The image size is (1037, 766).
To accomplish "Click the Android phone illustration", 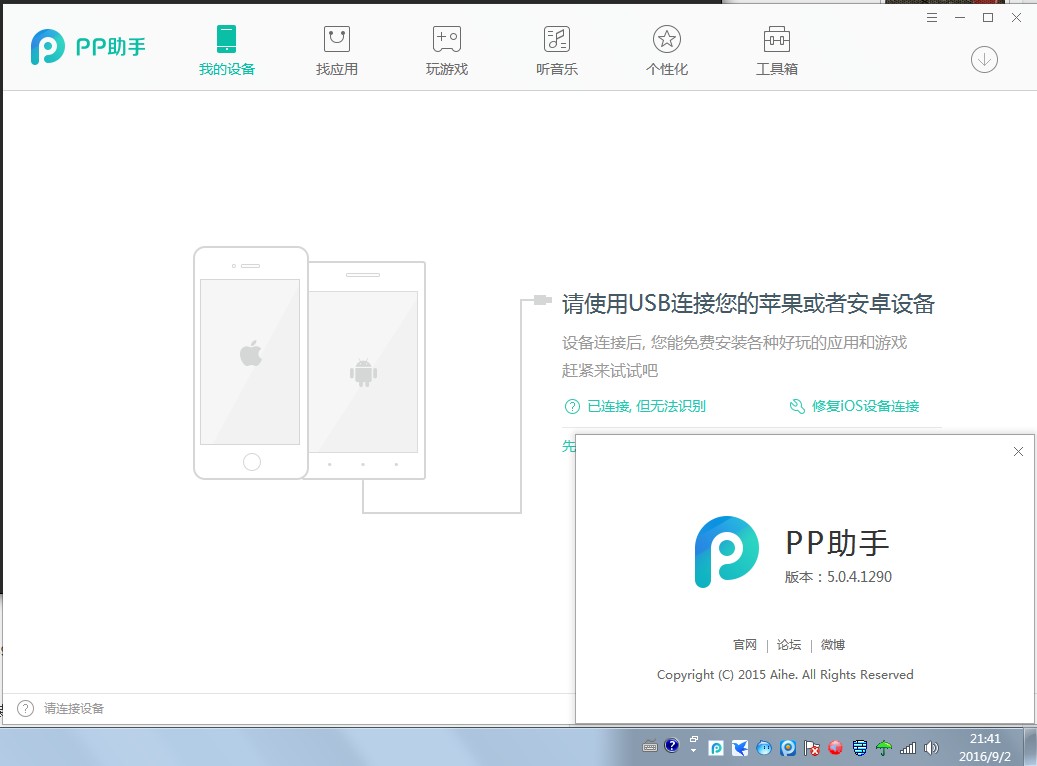I will [367, 370].
